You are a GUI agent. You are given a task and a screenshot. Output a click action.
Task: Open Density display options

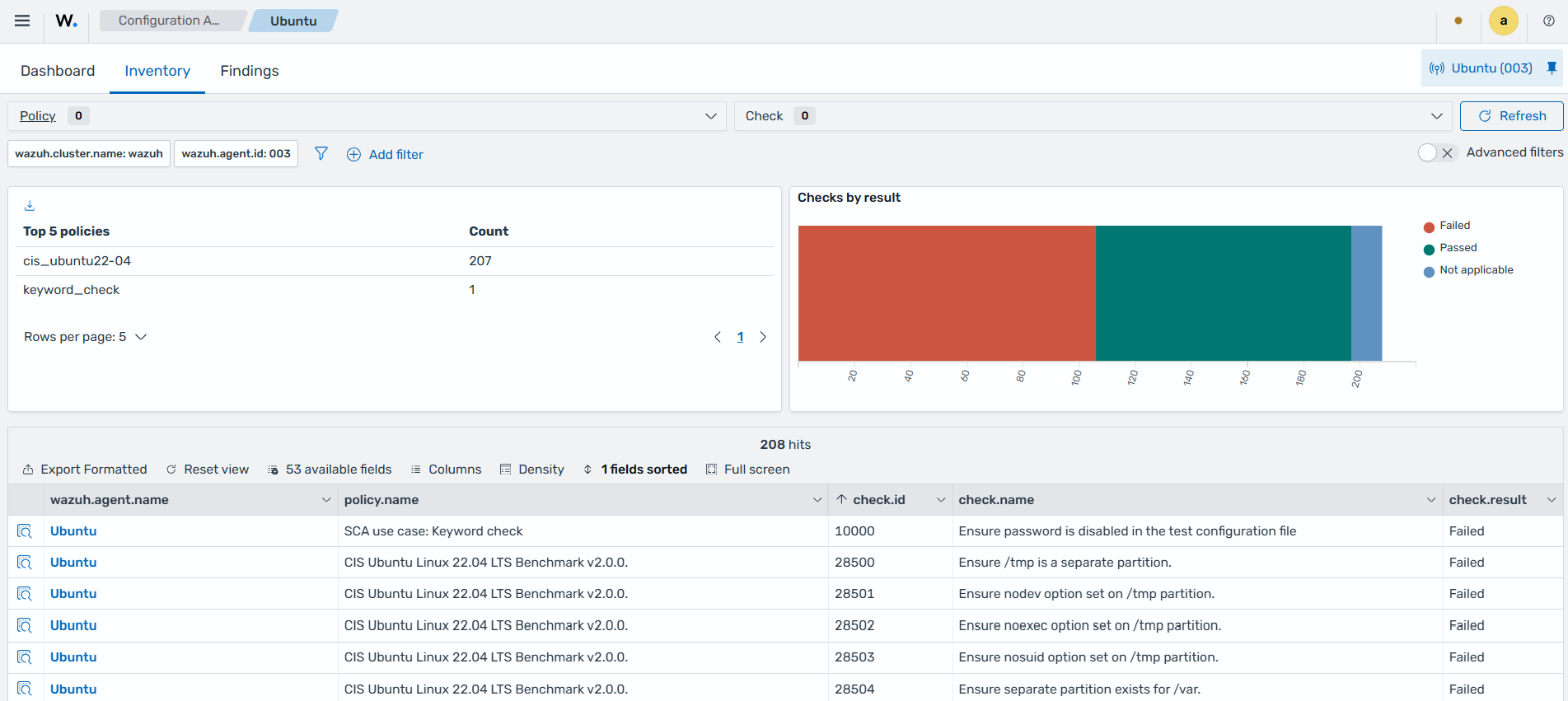532,470
